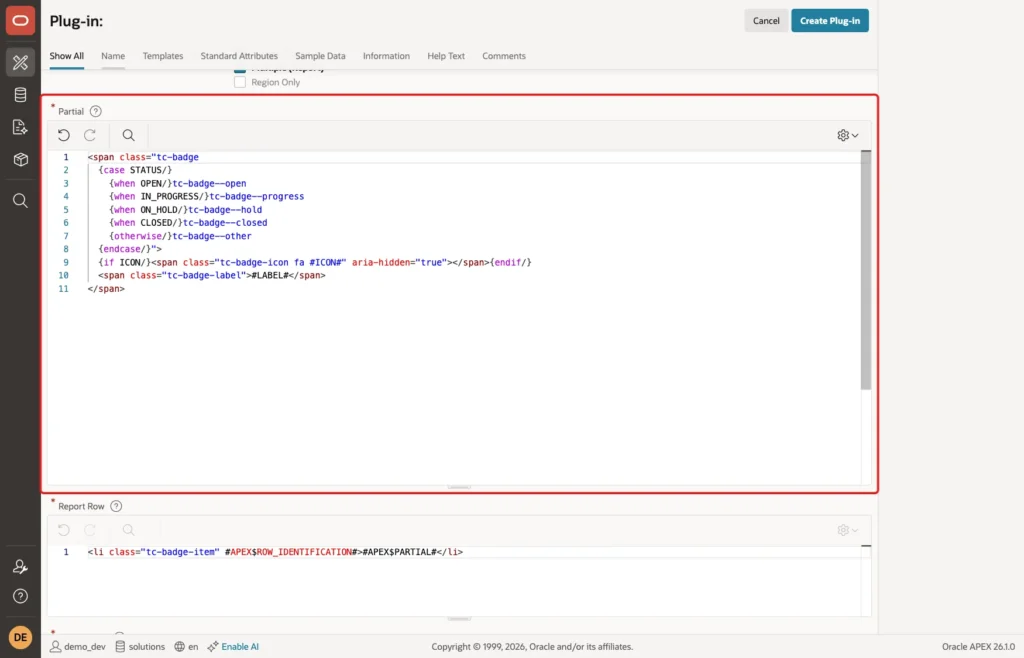This screenshot has width=1024, height=658.
Task: Open the Administration user-wrench sidebar icon
Action: (x=20, y=567)
